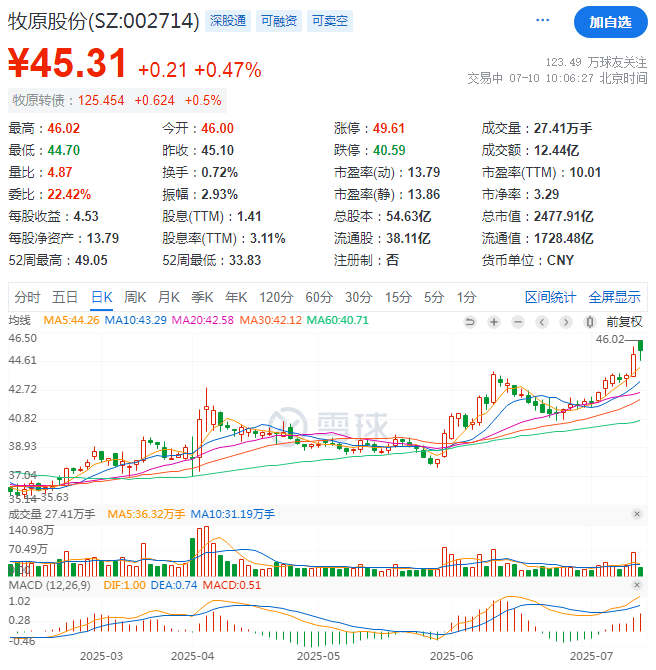The image size is (656, 670).
Task: Click the MA20:42.58 moving average label
Action: click(203, 320)
